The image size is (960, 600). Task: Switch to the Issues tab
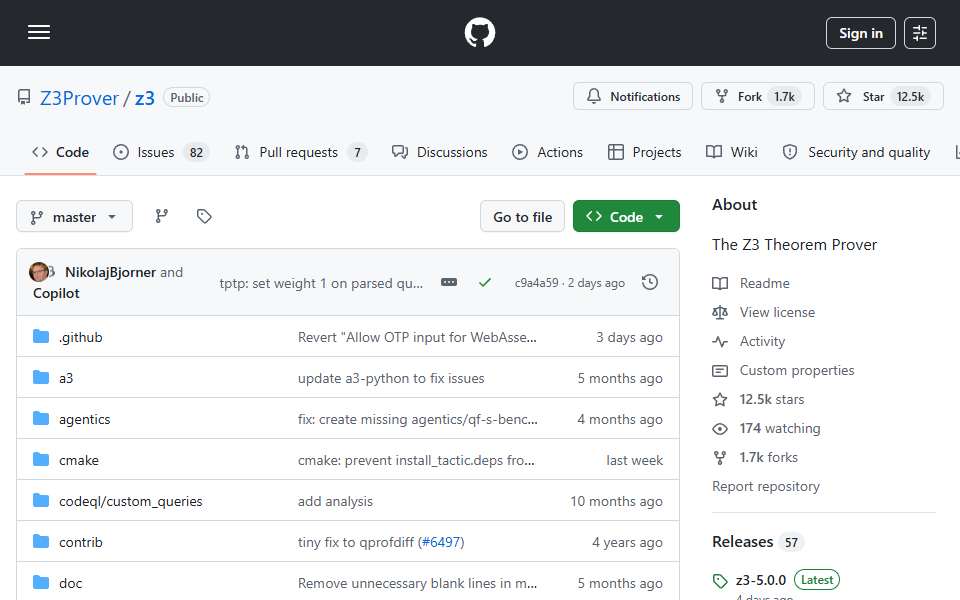[160, 152]
